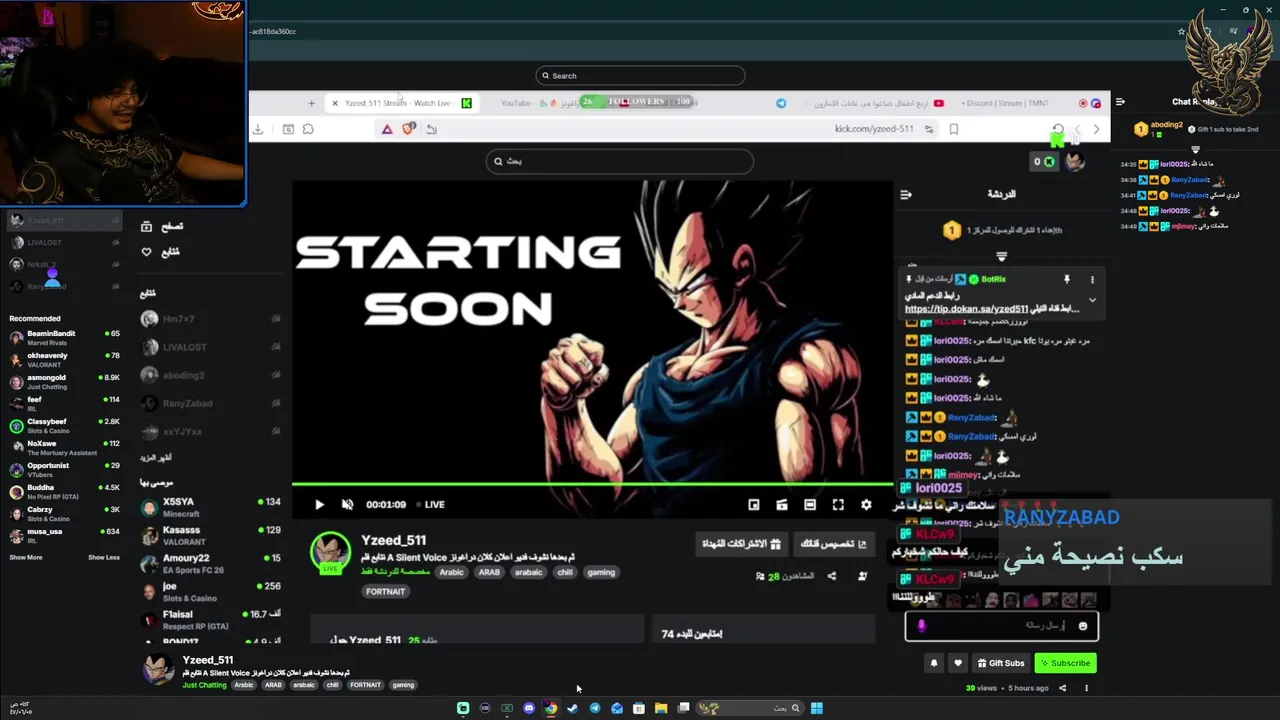Play the embedded Kick stream video
The image size is (1280, 720).
(x=319, y=505)
